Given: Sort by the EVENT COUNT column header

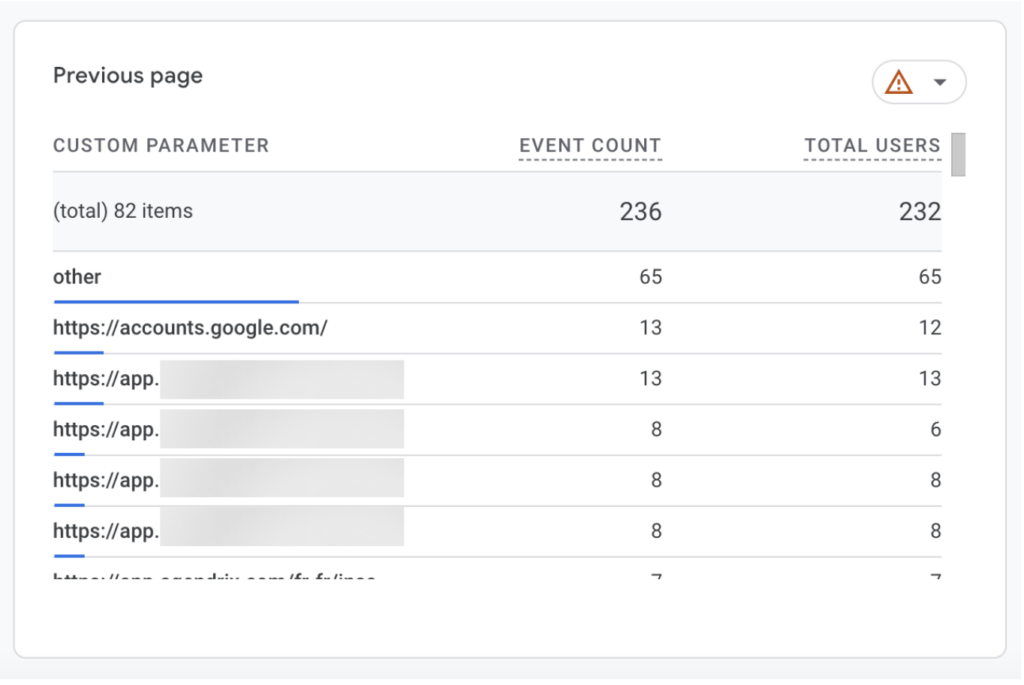Looking at the screenshot, I should pyautogui.click(x=590, y=146).
